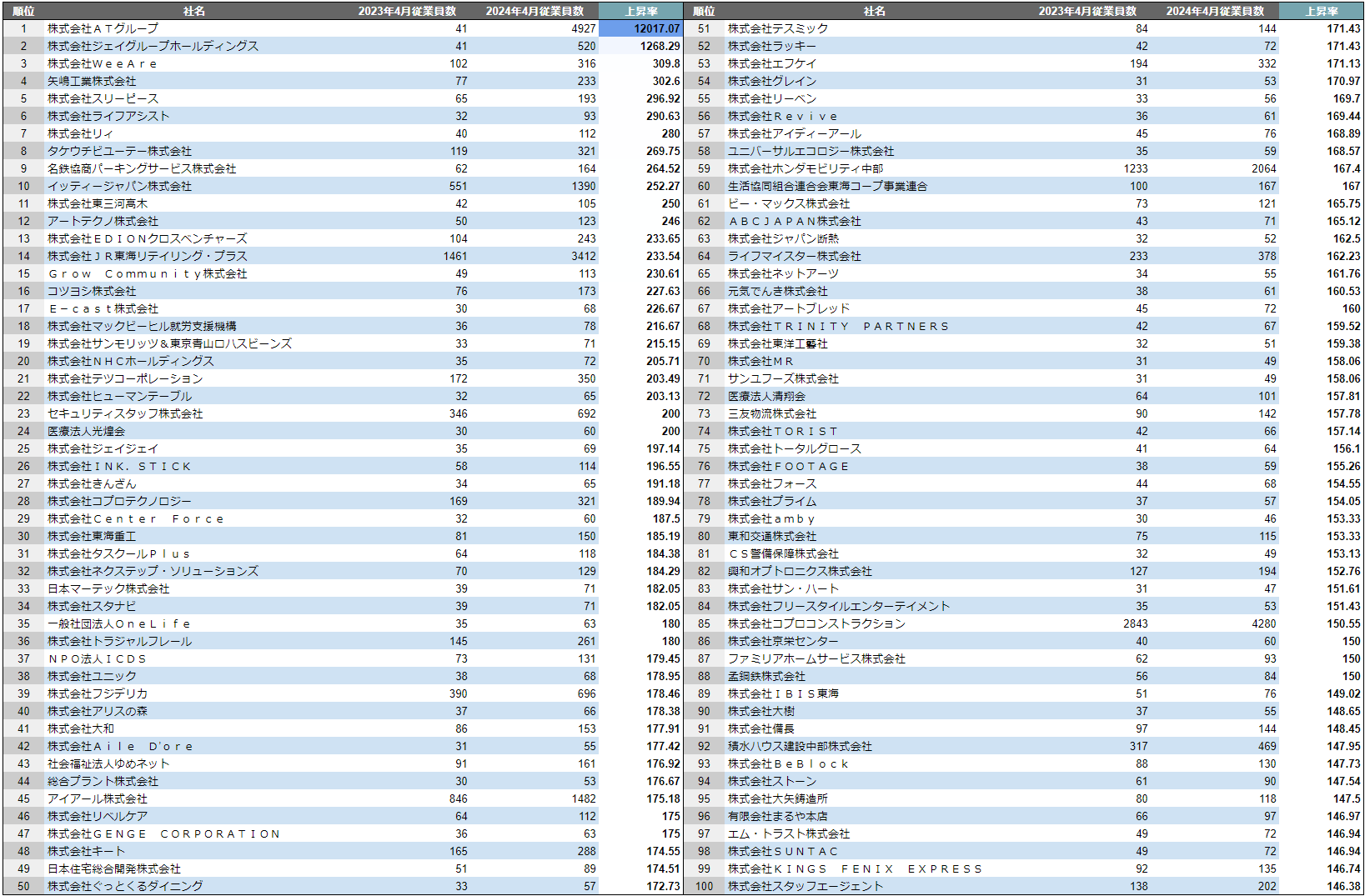Select the name 株式会社東三河高木
This screenshot has height=896, width=1365.
click(98, 203)
